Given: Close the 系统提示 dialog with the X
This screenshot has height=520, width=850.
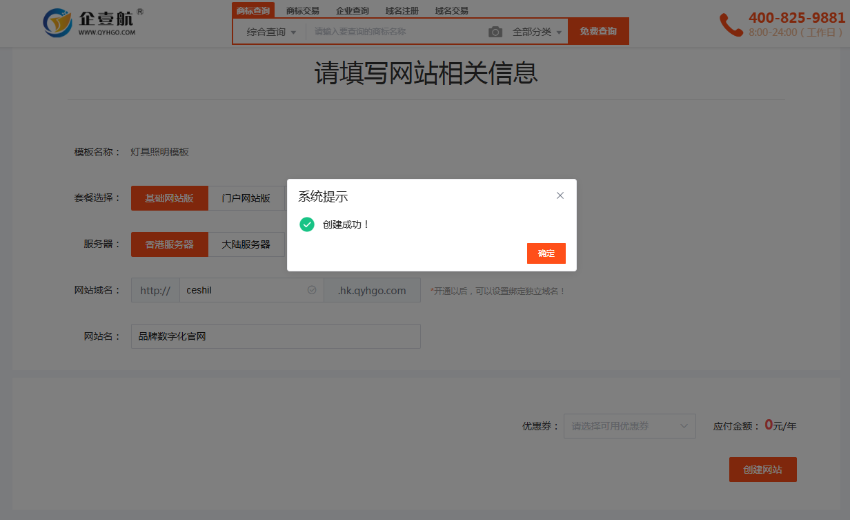Looking at the screenshot, I should 560,196.
